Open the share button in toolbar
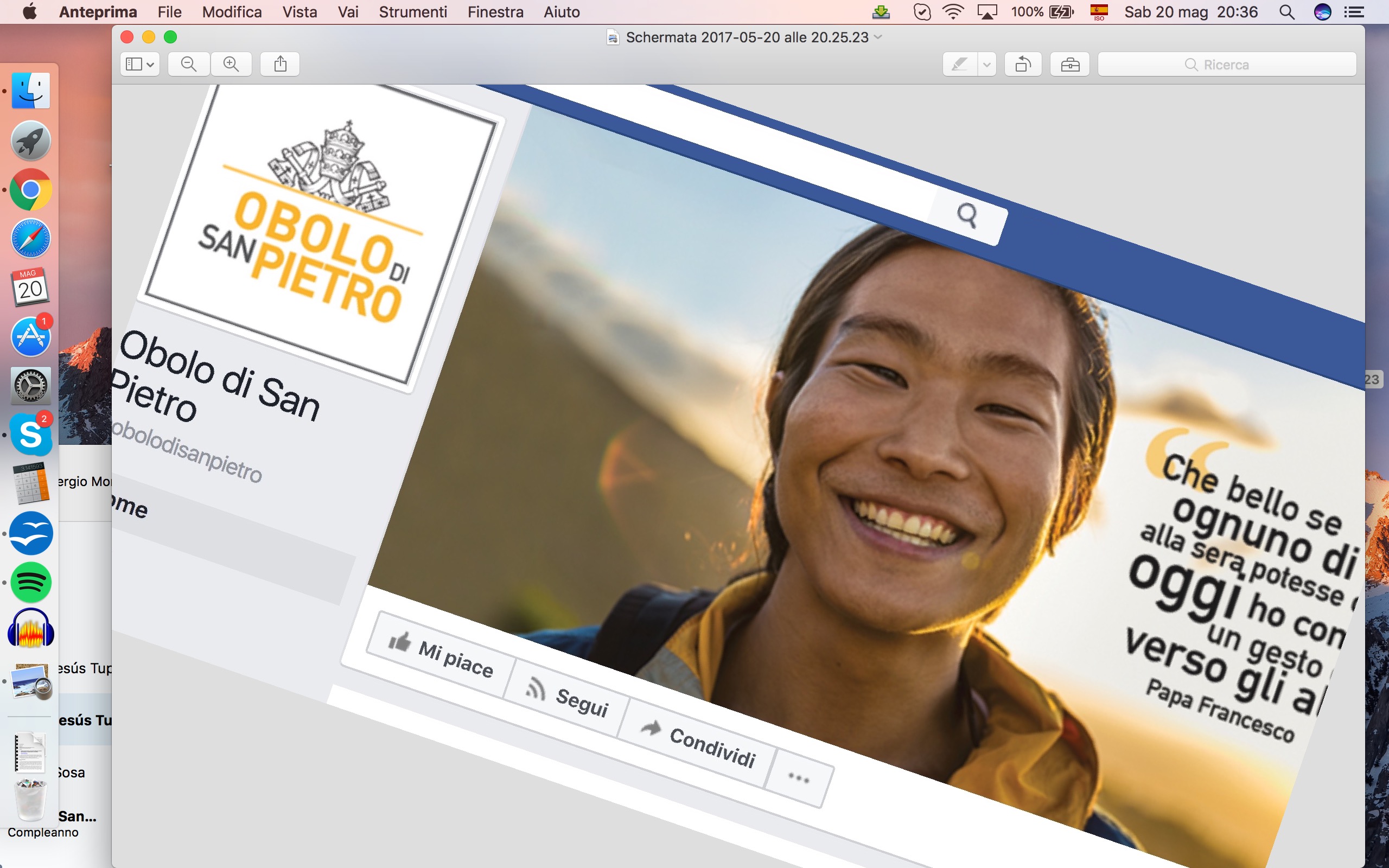The height and width of the screenshot is (868, 1389). pos(280,63)
